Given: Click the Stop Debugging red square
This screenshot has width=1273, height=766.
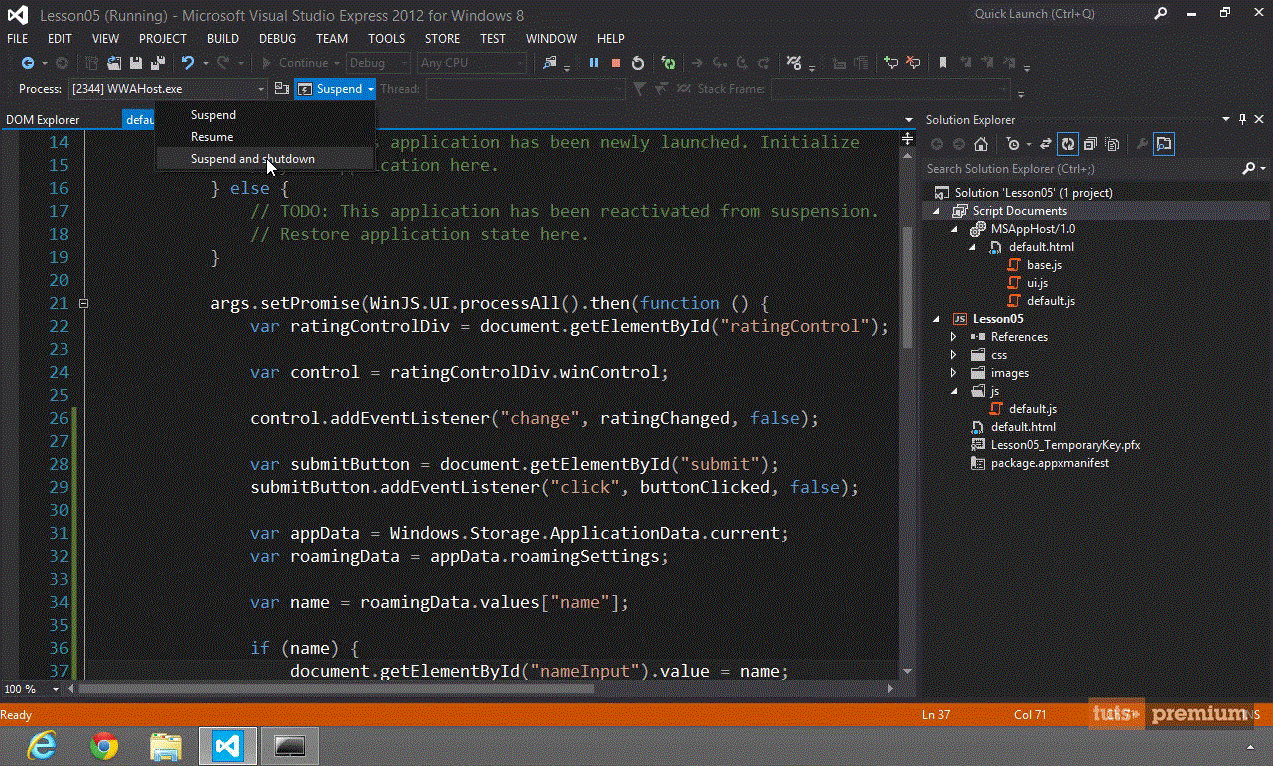Looking at the screenshot, I should click(x=616, y=63).
